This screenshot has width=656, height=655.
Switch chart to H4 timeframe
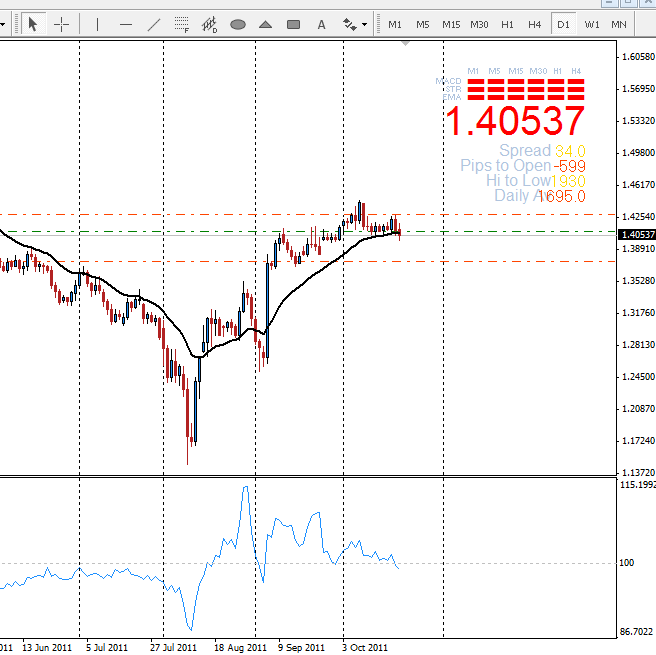(535, 24)
